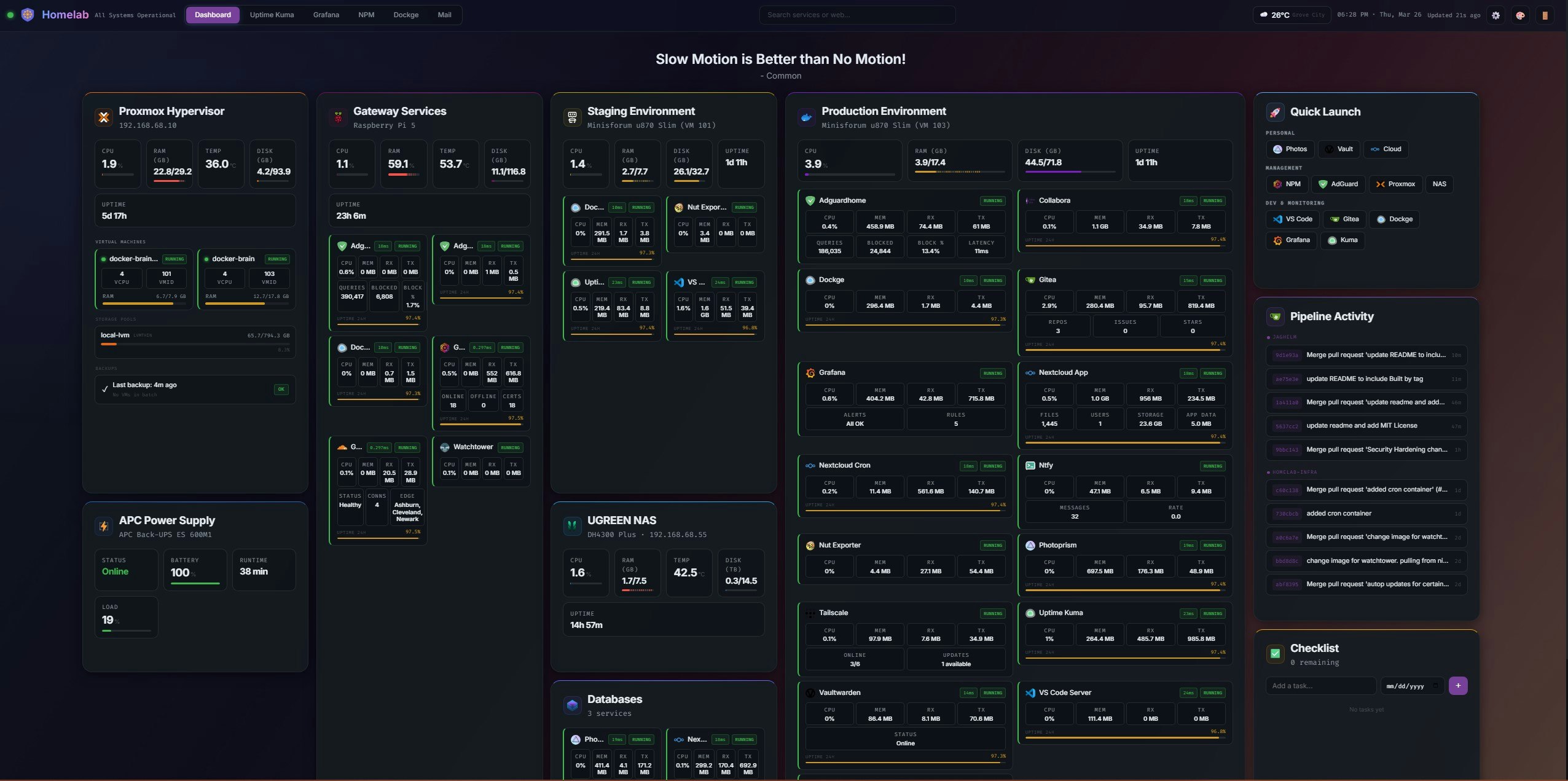Click the Add a task field
Image resolution: width=1568 pixels, height=781 pixels.
1321,686
